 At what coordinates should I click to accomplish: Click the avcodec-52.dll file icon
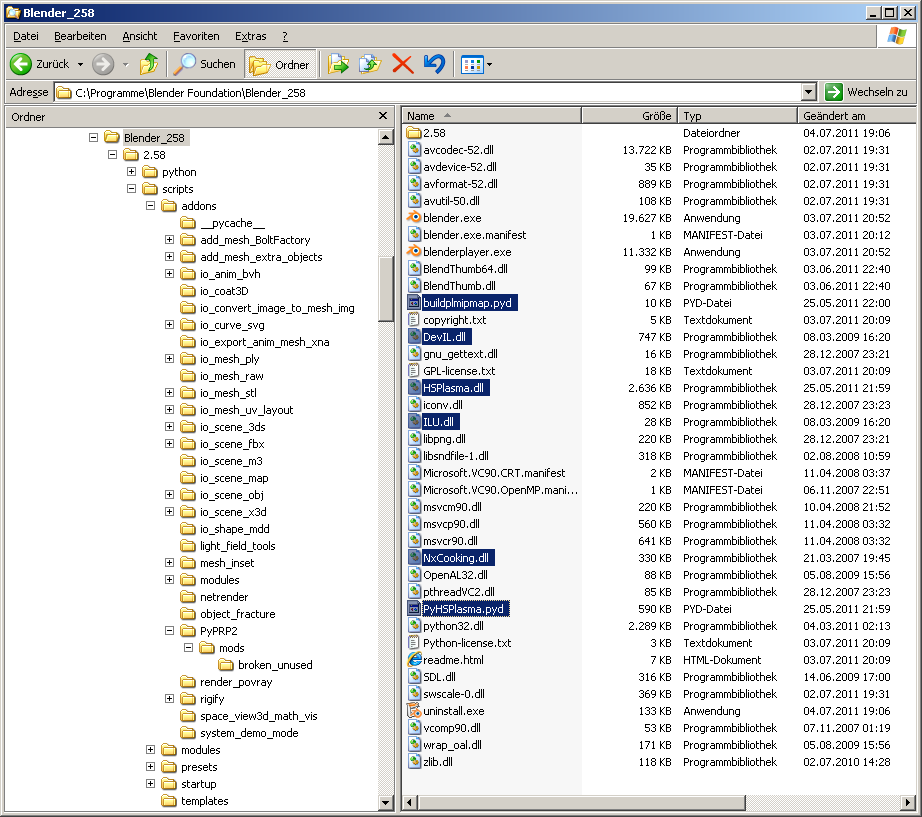414,150
